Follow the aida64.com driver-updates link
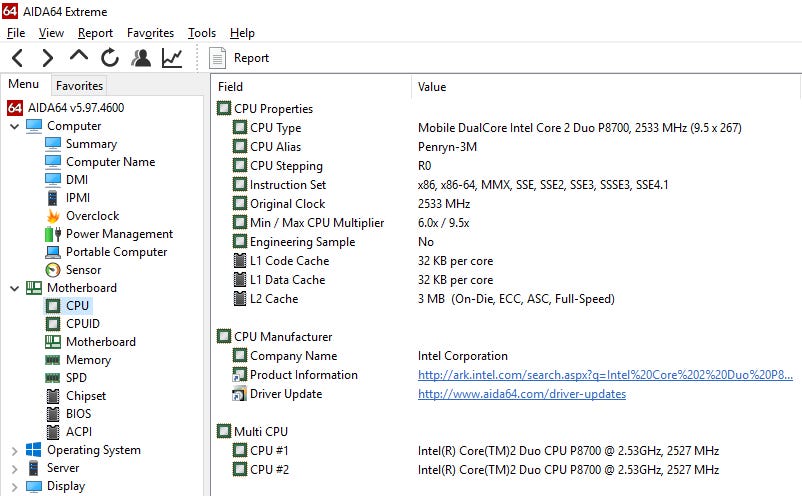 click(x=521, y=394)
